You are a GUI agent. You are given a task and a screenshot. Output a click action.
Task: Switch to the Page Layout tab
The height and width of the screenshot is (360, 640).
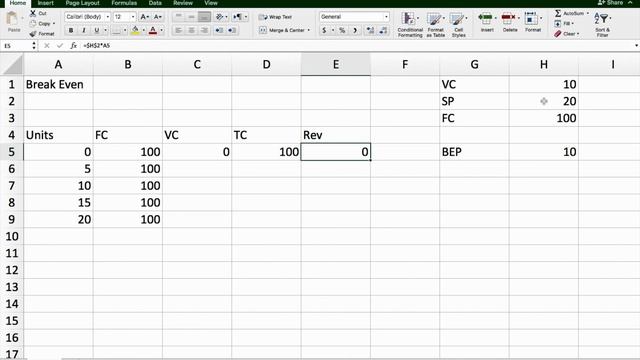[x=82, y=3]
